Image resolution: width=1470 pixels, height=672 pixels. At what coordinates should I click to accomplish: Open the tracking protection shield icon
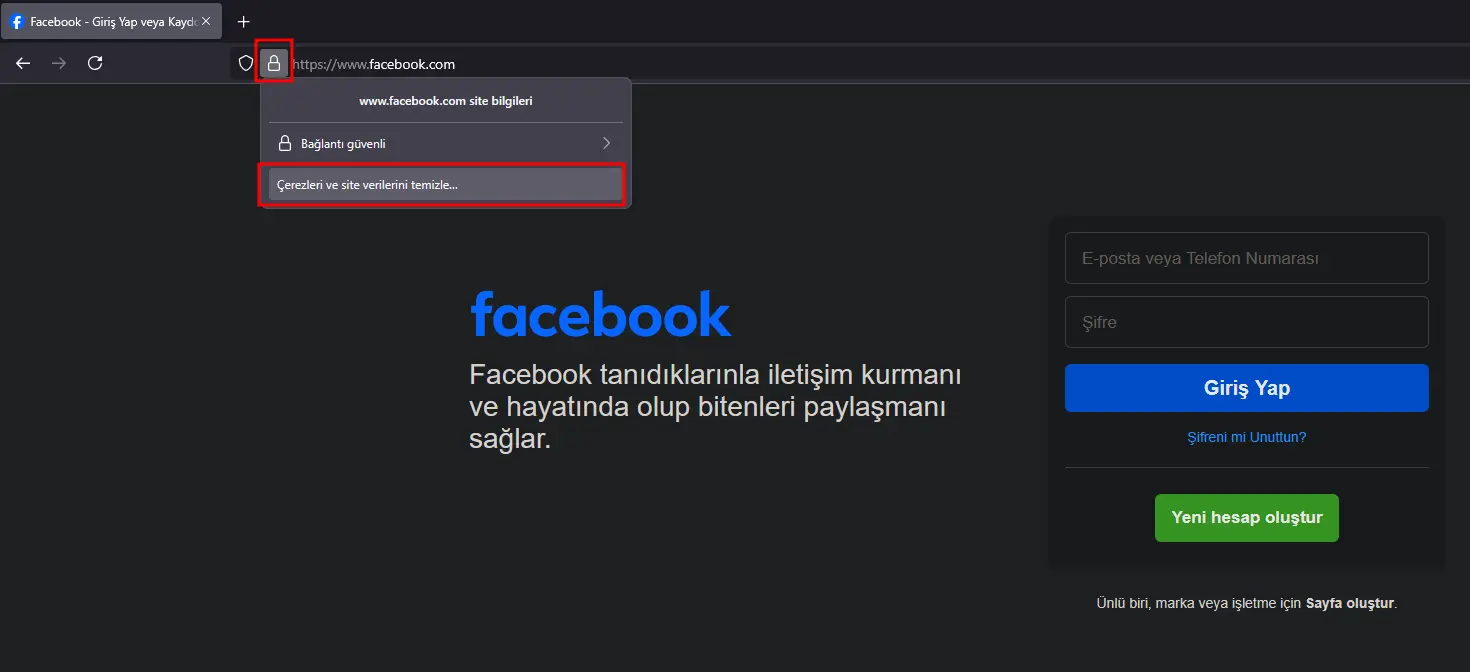click(246, 64)
